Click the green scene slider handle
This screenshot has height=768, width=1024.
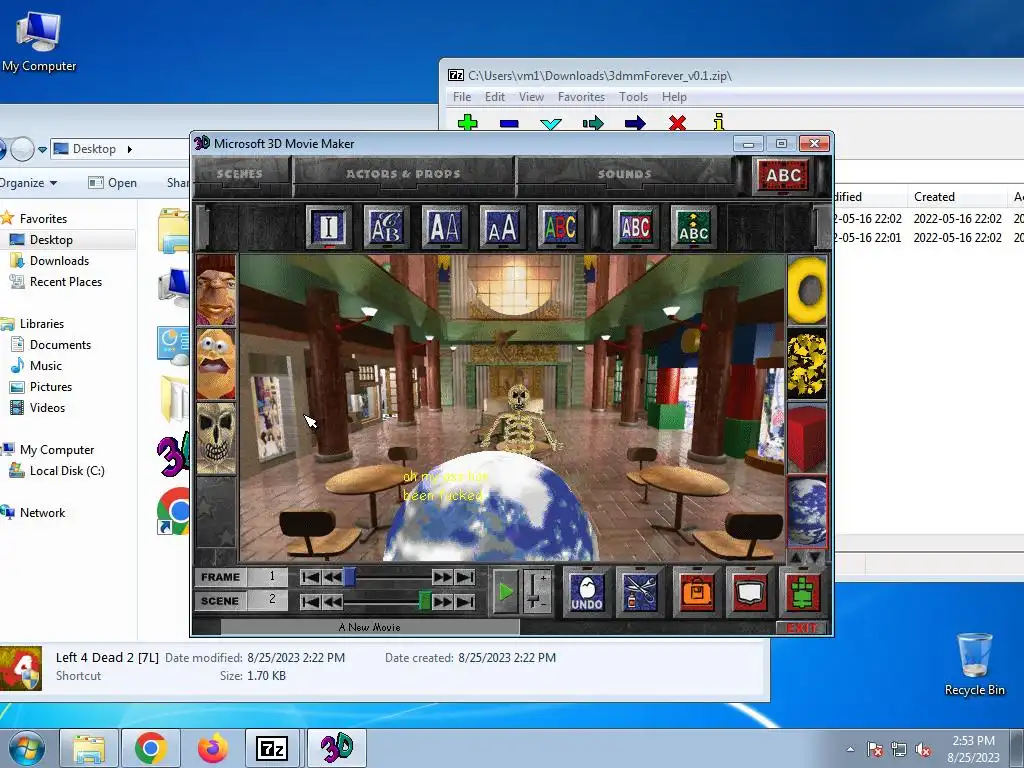424,601
